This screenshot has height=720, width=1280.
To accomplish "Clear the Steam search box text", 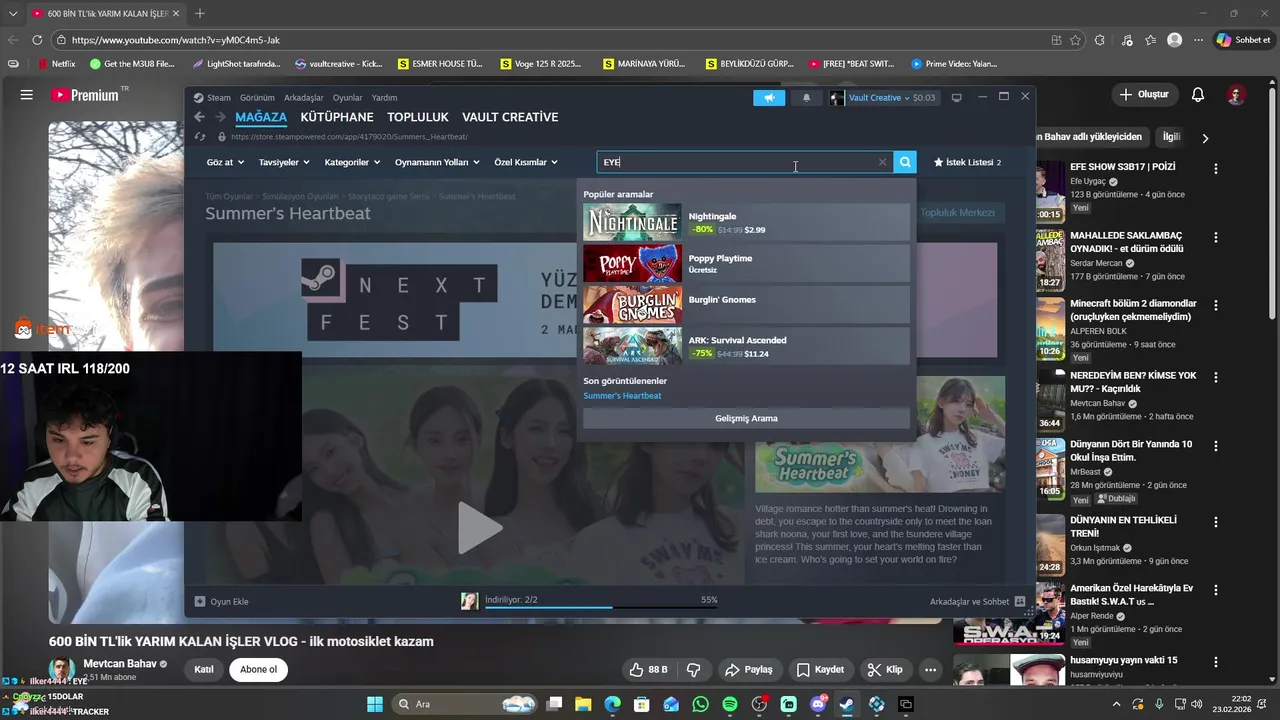I will [882, 162].
